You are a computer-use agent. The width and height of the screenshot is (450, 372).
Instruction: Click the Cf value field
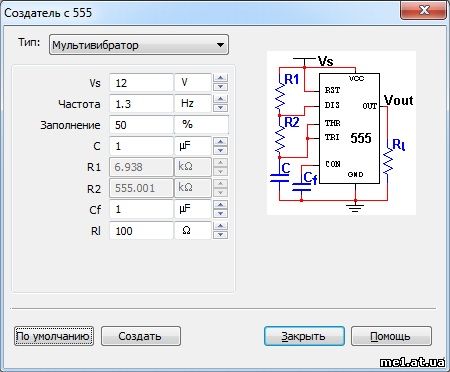[x=141, y=209]
